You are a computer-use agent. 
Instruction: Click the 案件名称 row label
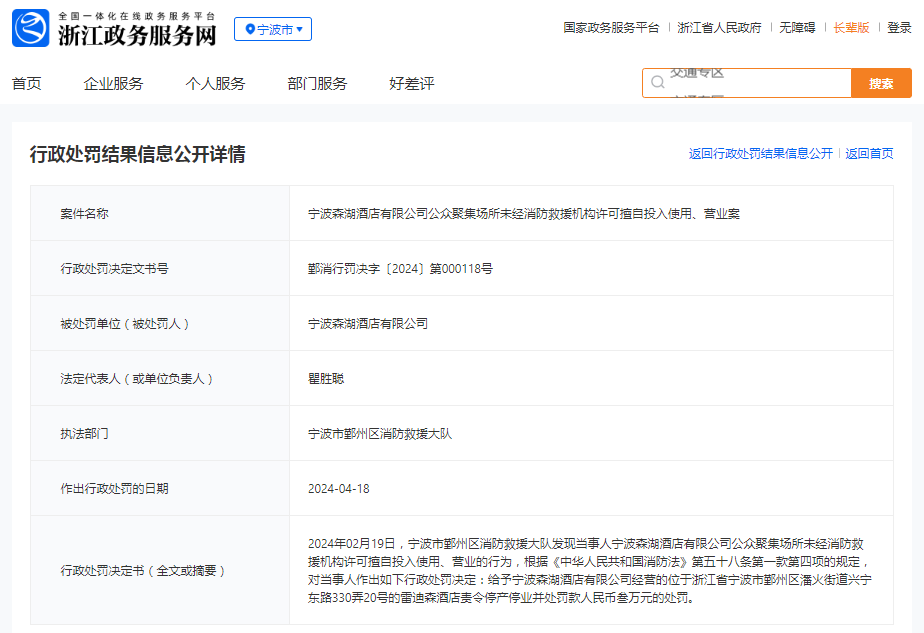(84, 214)
